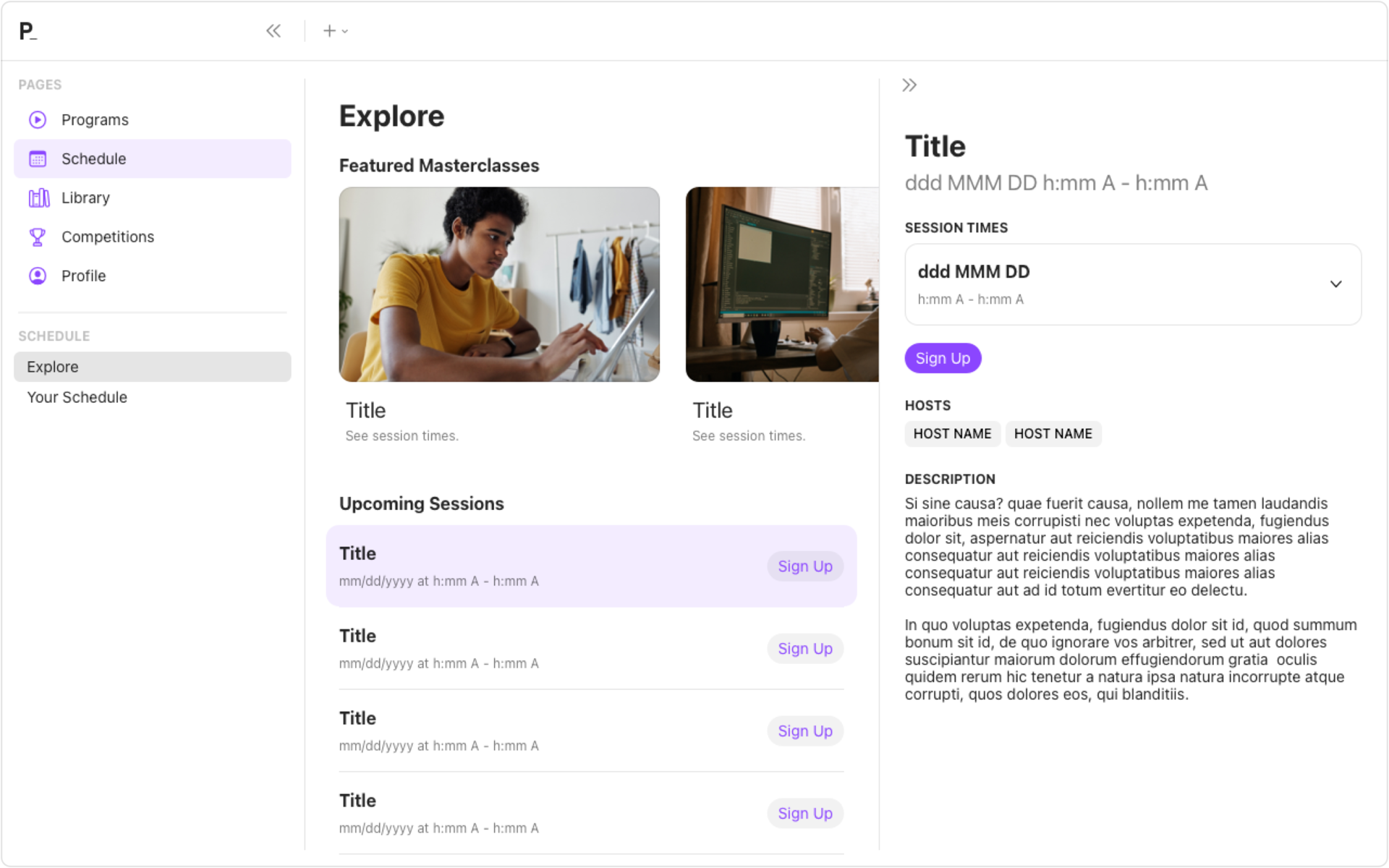Open the Schedule page
The height and width of the screenshot is (868, 1389).
point(153,159)
